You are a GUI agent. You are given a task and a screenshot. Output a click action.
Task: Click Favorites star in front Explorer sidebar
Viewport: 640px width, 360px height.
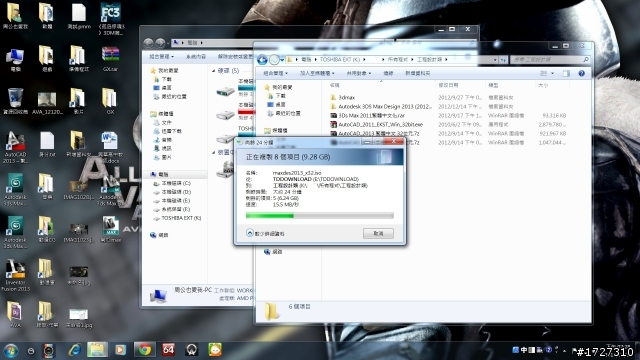pos(267,87)
